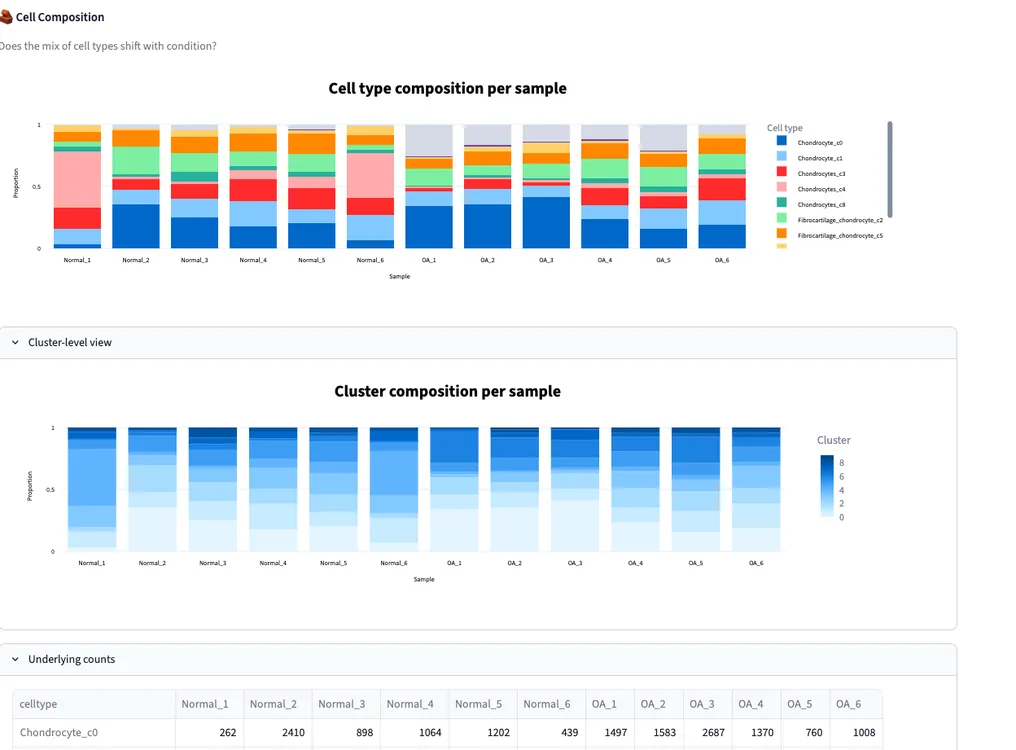Collapse the Underlying counts expander
Image resolution: width=1016 pixels, height=750 pixels.
[x=478, y=659]
